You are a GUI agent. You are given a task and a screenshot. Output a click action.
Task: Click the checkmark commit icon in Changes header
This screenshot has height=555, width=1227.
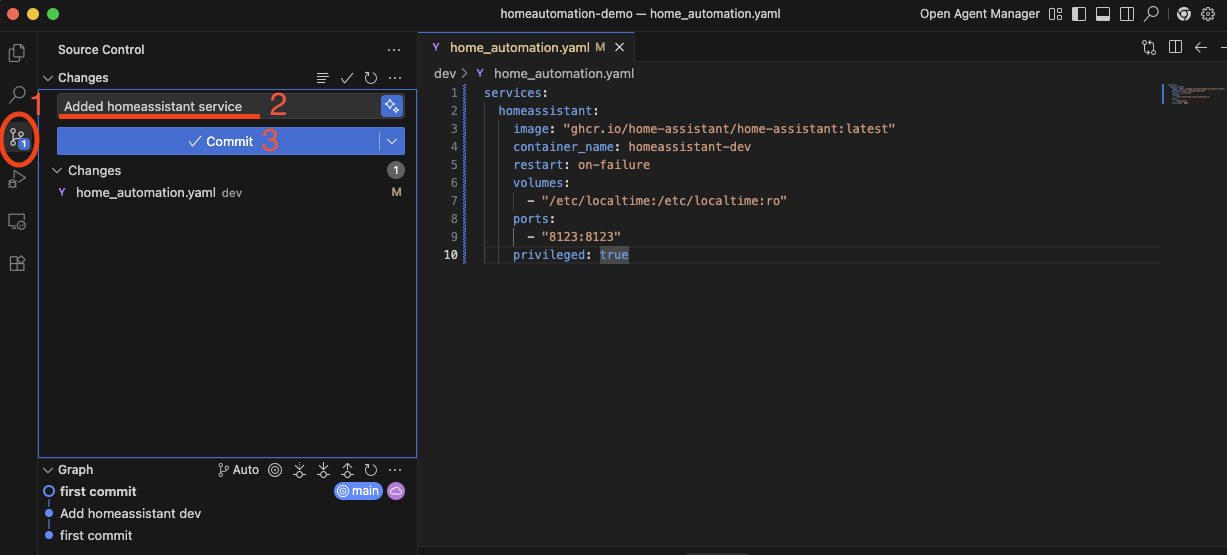(x=347, y=78)
